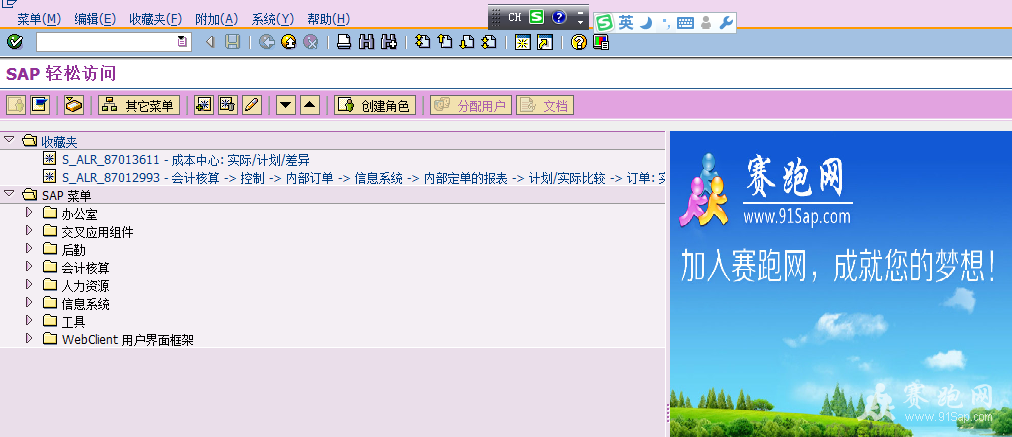Click the green Enter checkmark icon
Viewport: 1012px width, 437px height.
click(15, 43)
